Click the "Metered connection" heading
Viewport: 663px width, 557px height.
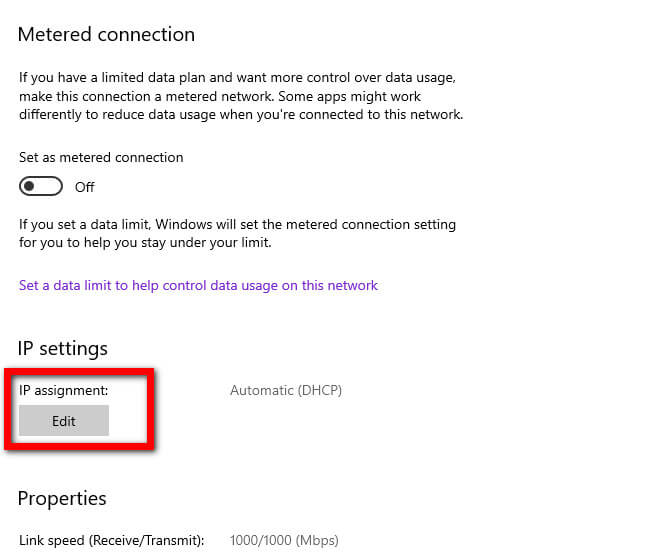(106, 34)
